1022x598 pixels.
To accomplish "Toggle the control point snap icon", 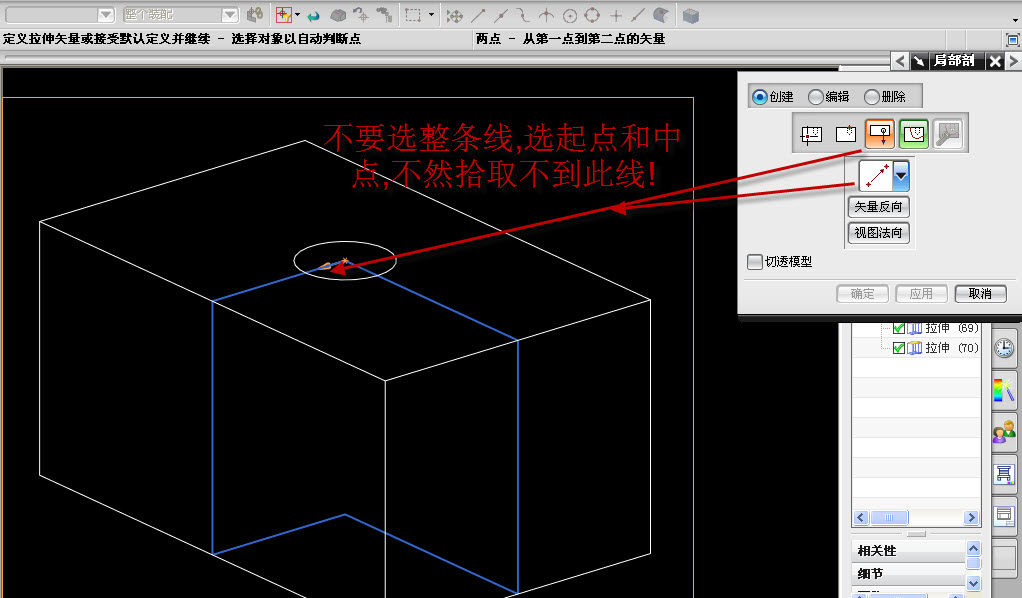I will [523, 15].
